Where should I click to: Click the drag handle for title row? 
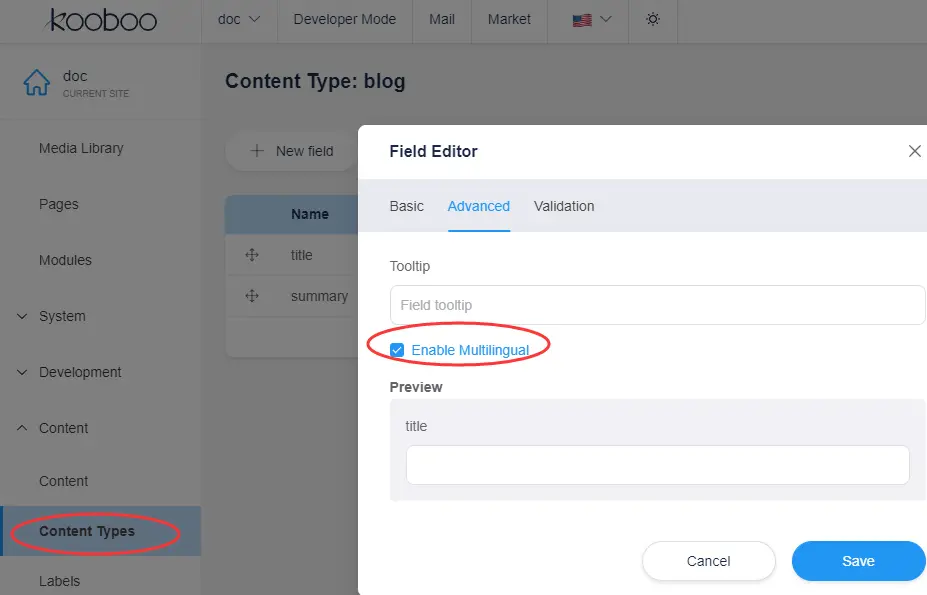point(252,255)
